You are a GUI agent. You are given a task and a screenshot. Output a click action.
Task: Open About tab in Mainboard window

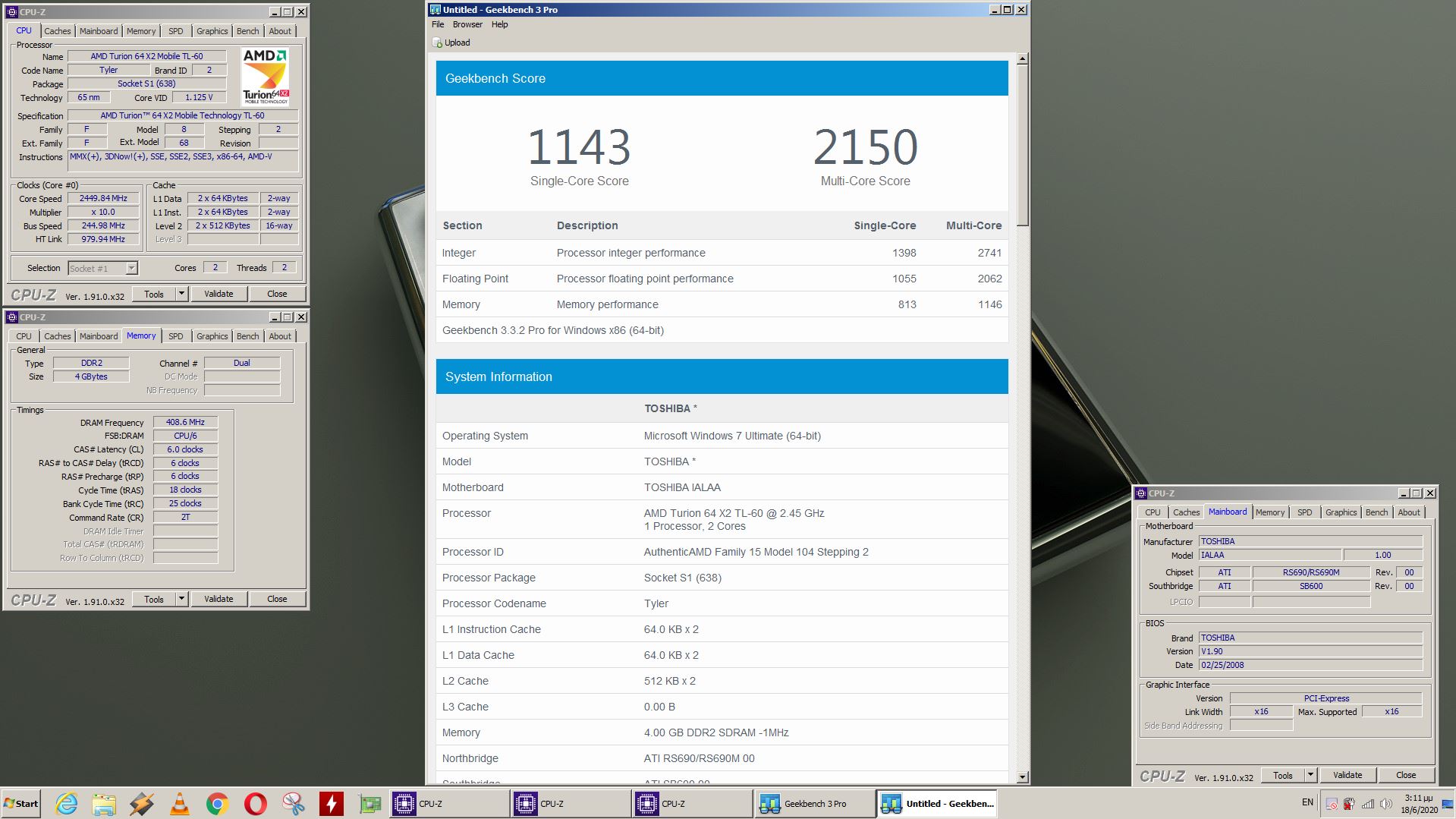coord(1408,512)
